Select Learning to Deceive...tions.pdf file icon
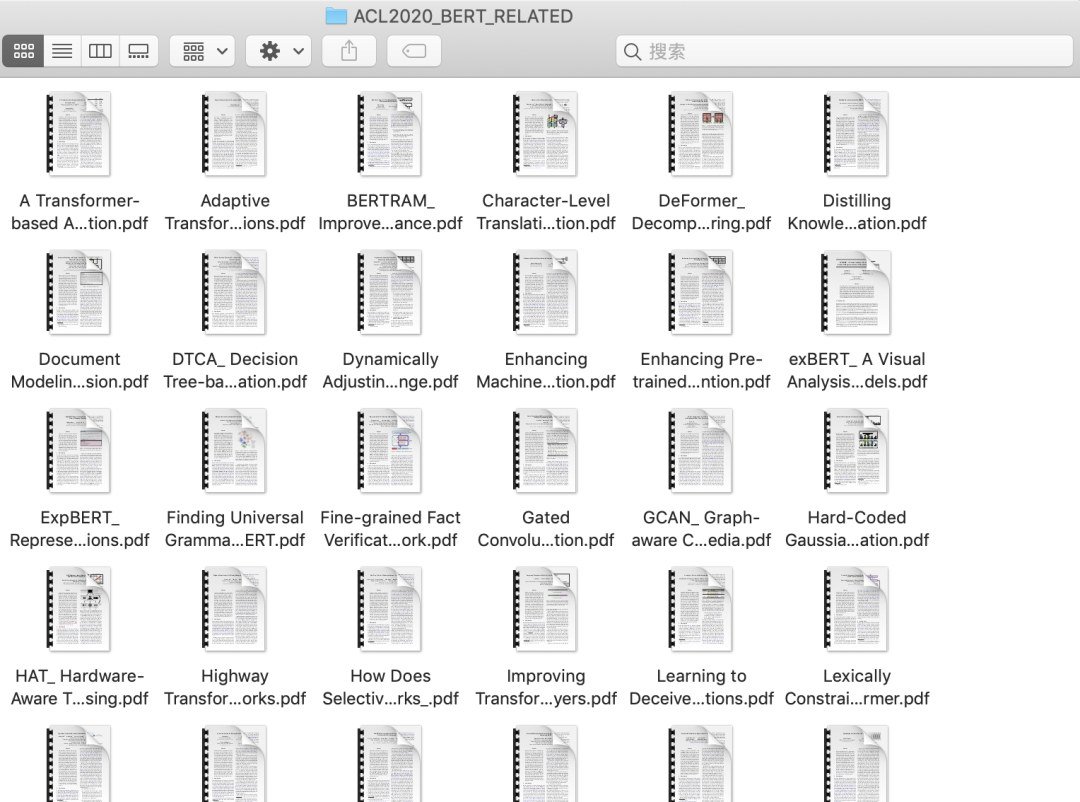Viewport: 1080px width, 802px height. tap(701, 609)
